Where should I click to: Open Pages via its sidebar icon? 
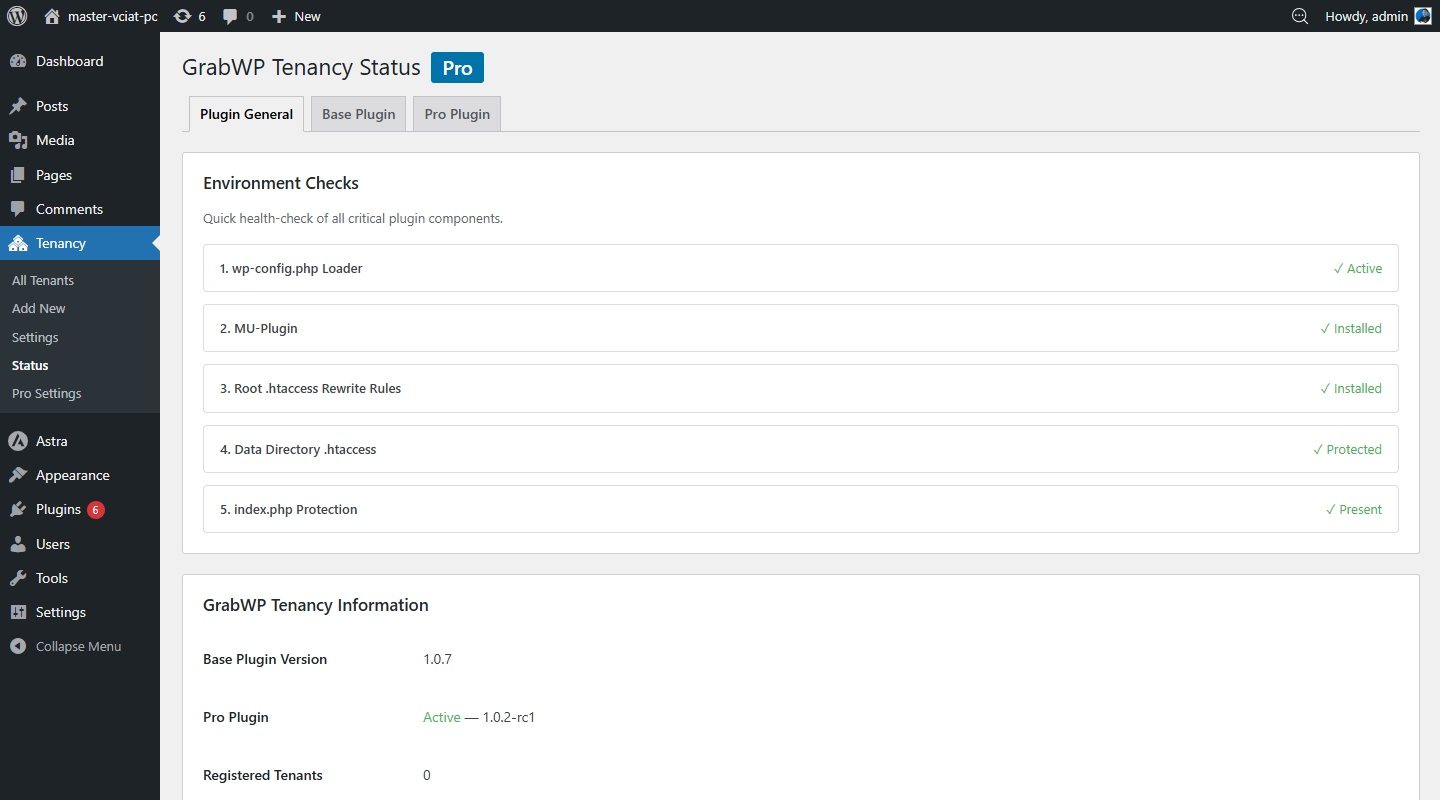(19, 174)
